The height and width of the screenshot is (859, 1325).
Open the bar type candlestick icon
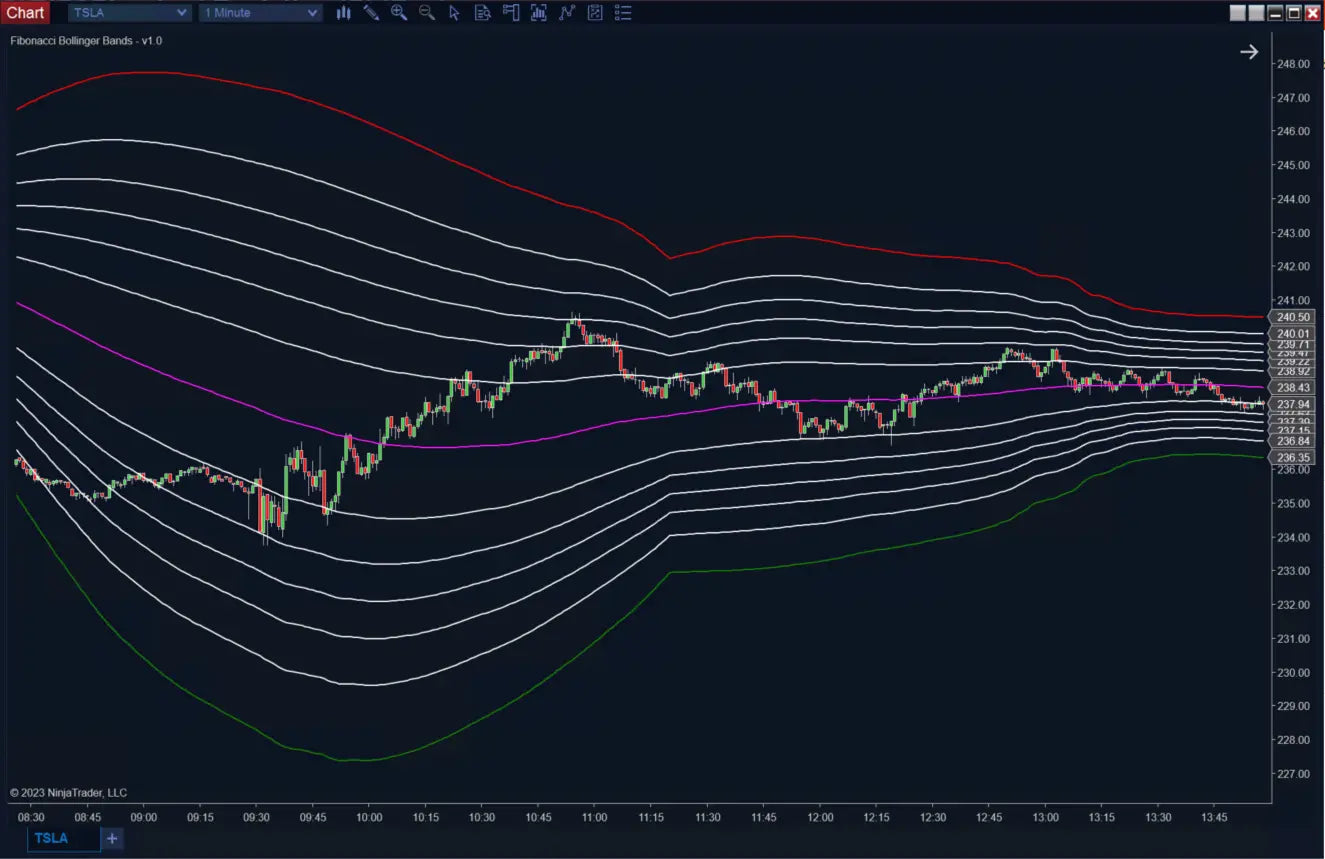coord(343,13)
